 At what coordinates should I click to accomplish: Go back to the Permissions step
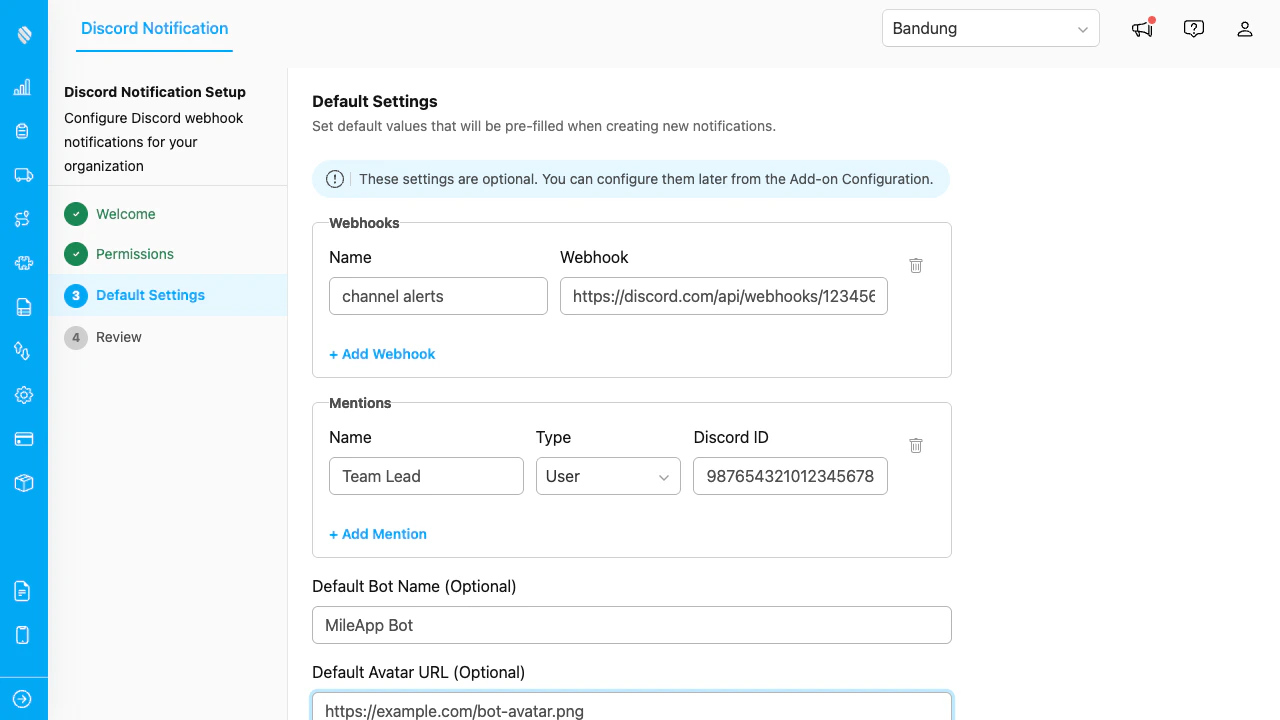coord(135,254)
